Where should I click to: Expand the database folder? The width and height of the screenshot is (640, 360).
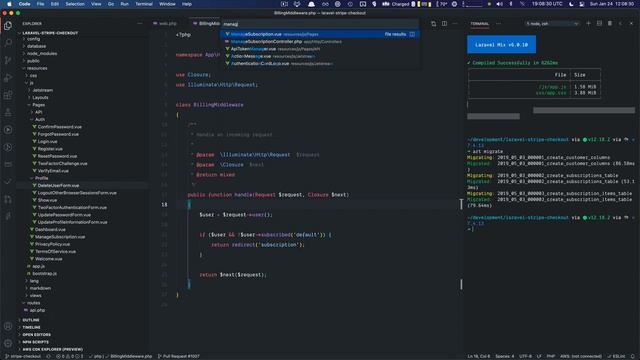[x=36, y=46]
